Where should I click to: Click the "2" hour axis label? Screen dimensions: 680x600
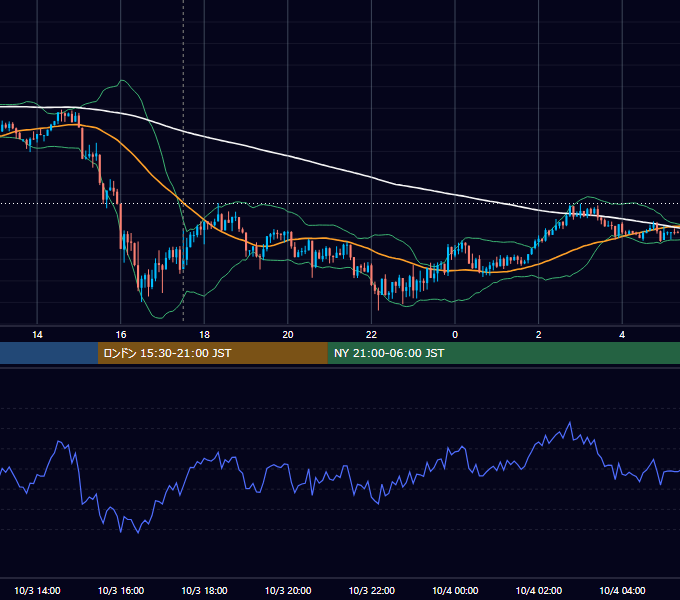[x=539, y=335]
